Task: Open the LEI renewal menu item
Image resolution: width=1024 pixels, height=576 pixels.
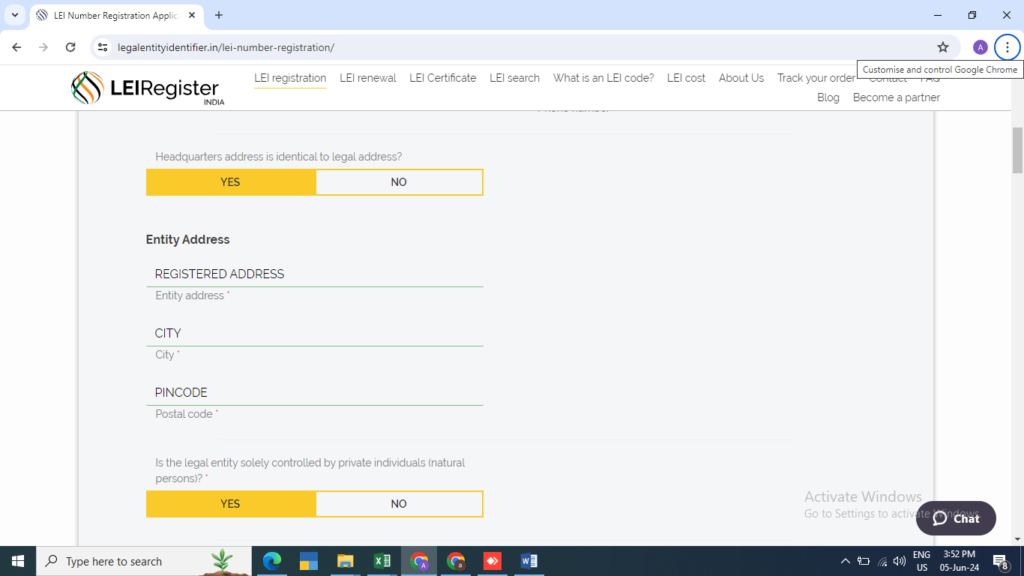Action: coord(368,78)
